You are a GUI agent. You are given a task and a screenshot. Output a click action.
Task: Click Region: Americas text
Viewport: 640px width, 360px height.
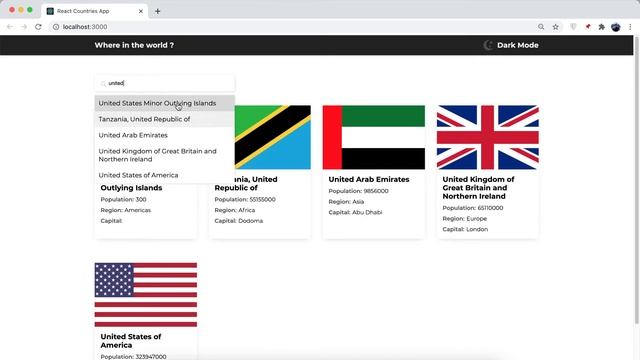(x=126, y=210)
